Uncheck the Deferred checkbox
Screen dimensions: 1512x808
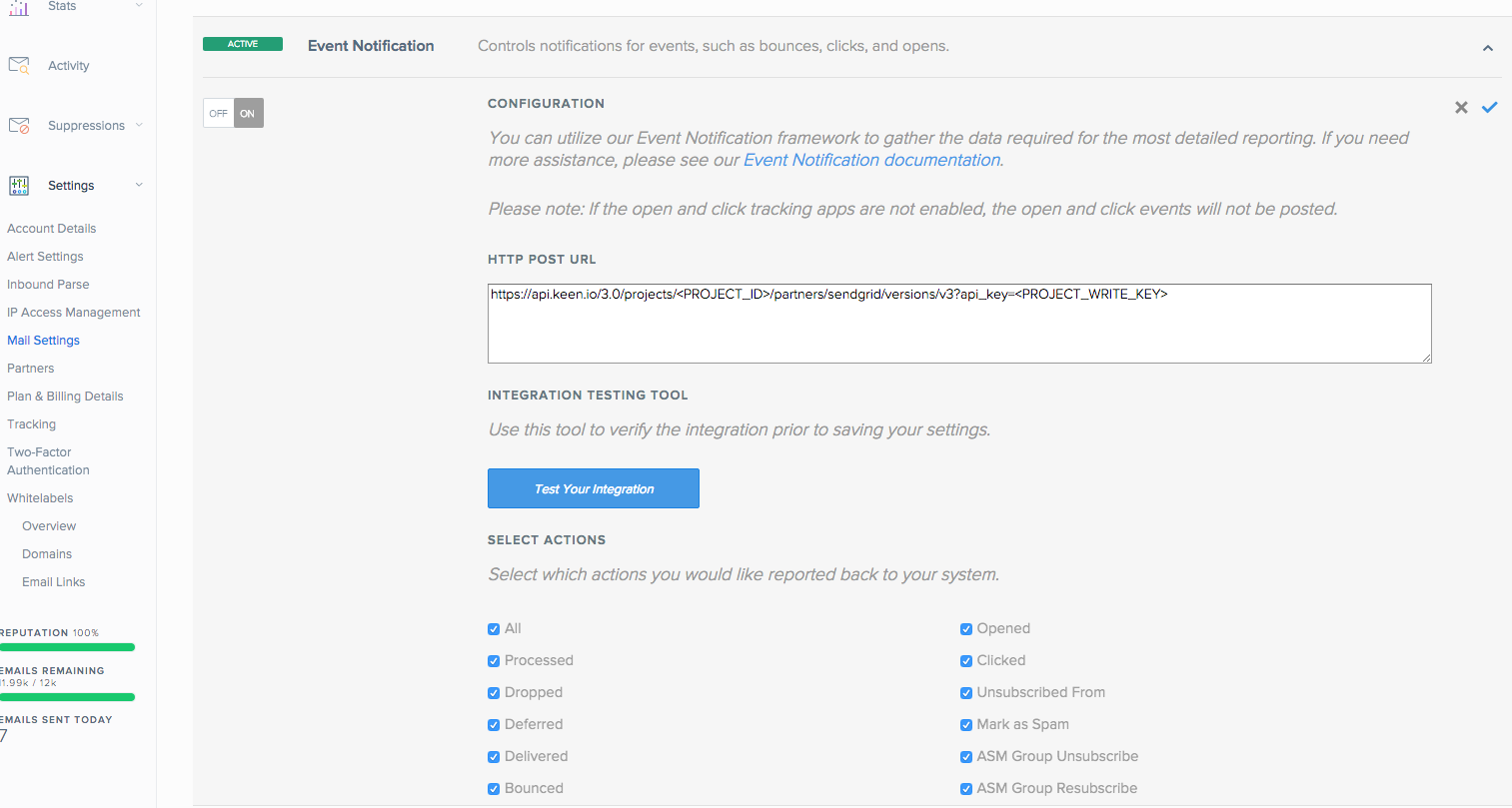click(494, 725)
